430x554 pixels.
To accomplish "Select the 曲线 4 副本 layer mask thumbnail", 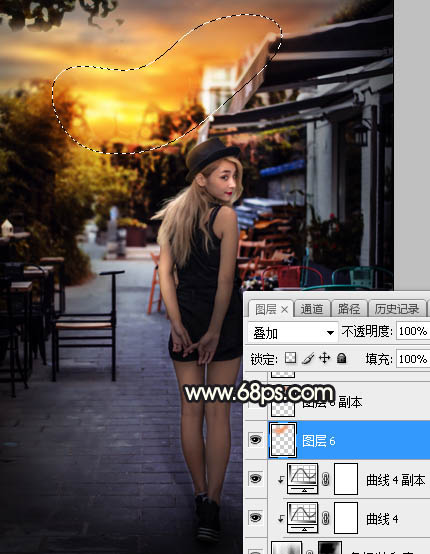I will 346,479.
